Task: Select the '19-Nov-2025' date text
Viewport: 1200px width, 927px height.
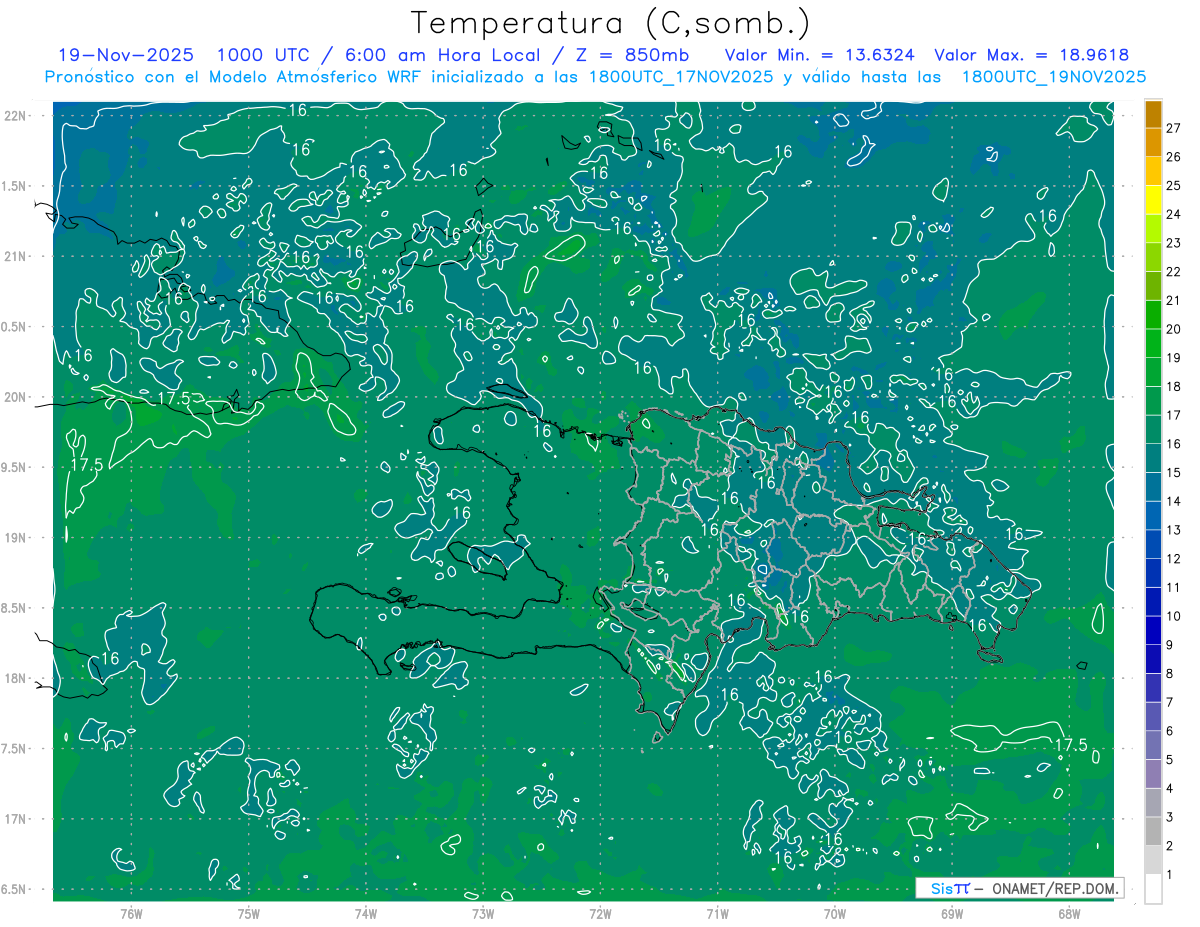Action: tap(125, 55)
